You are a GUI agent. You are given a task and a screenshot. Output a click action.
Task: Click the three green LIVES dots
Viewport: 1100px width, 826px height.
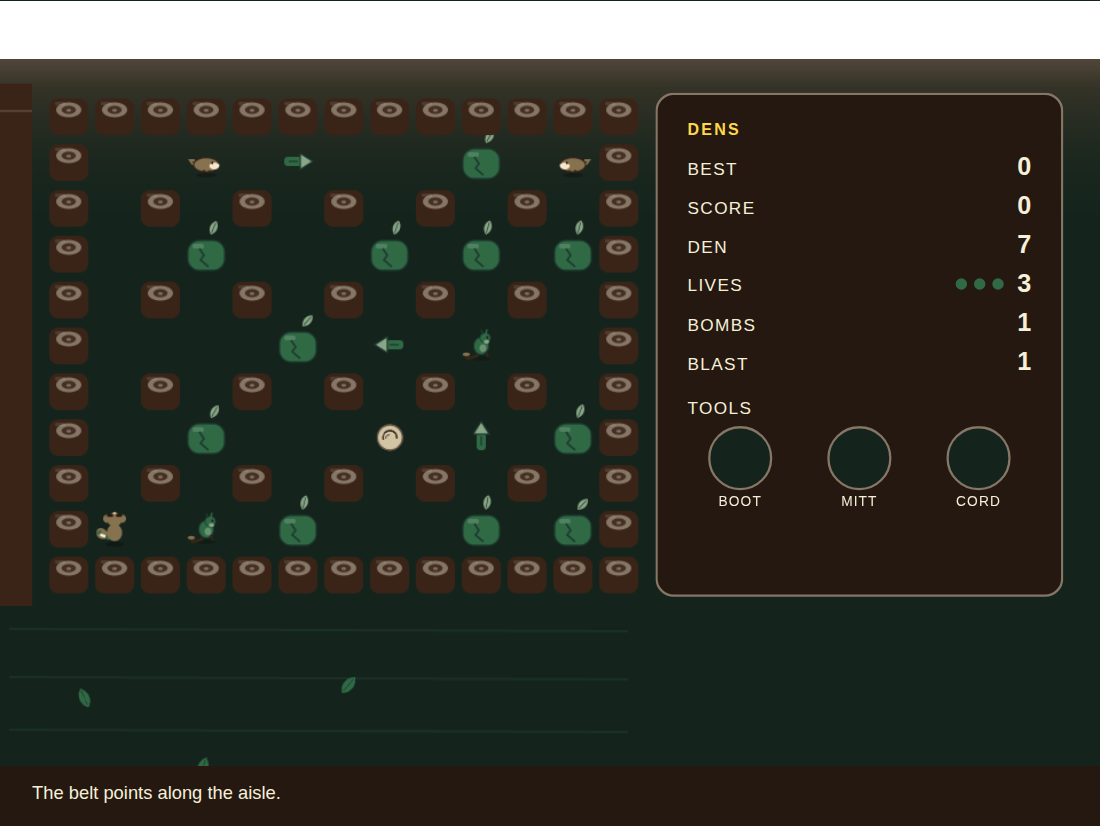point(979,284)
